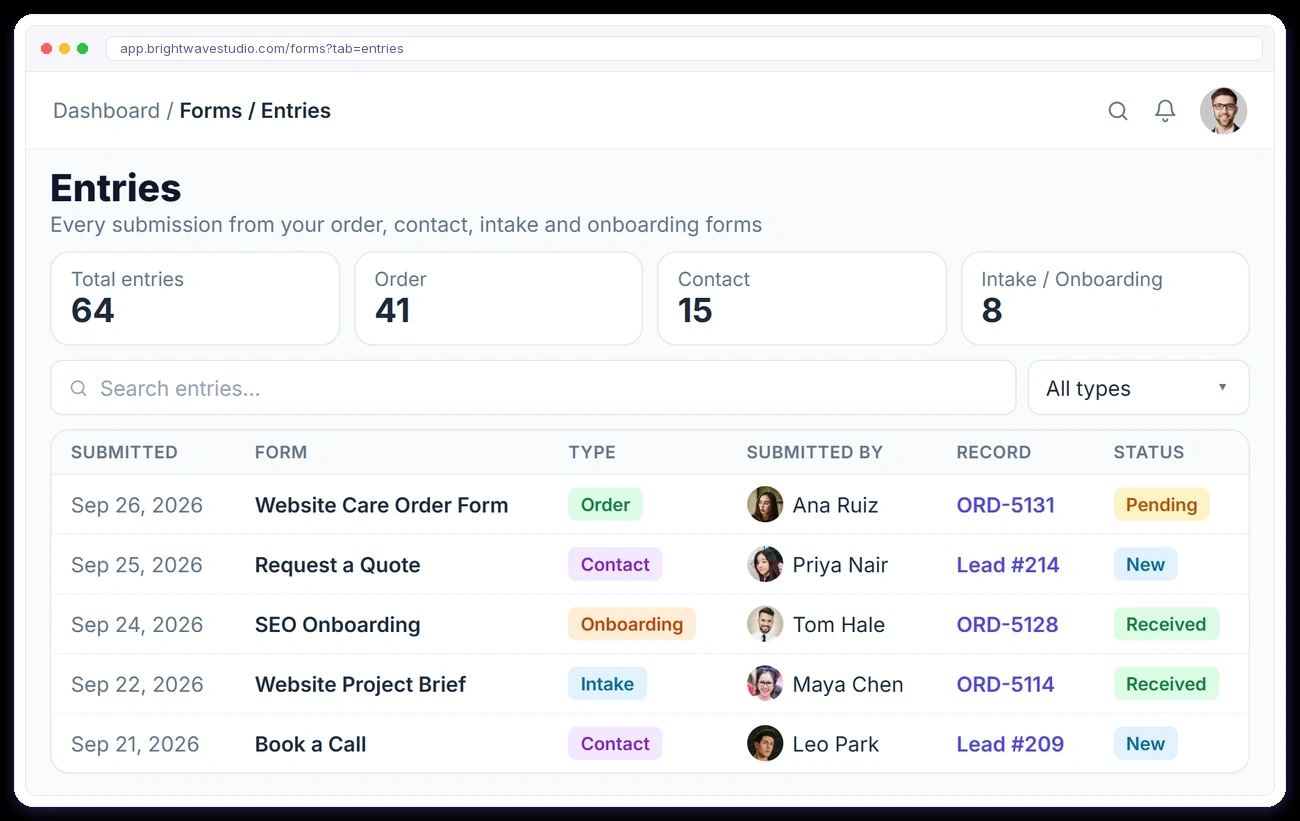Open the Book a Call entry
Screen dimensions: 1300x821
(x=311, y=744)
